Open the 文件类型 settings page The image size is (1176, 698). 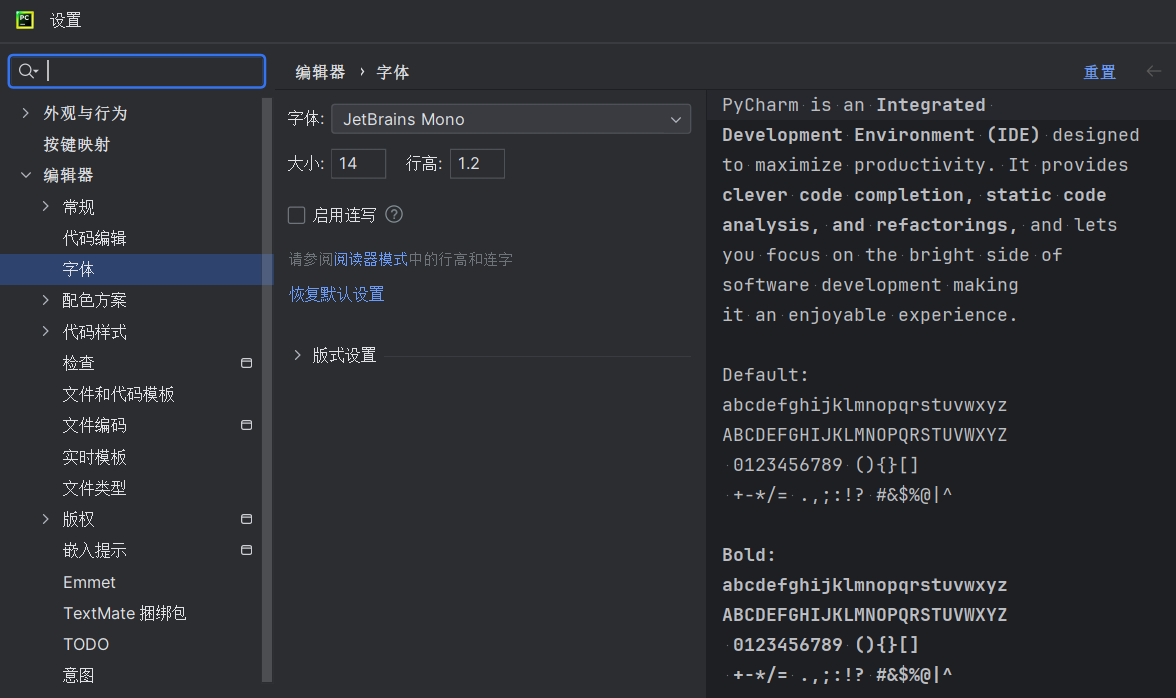pos(94,488)
